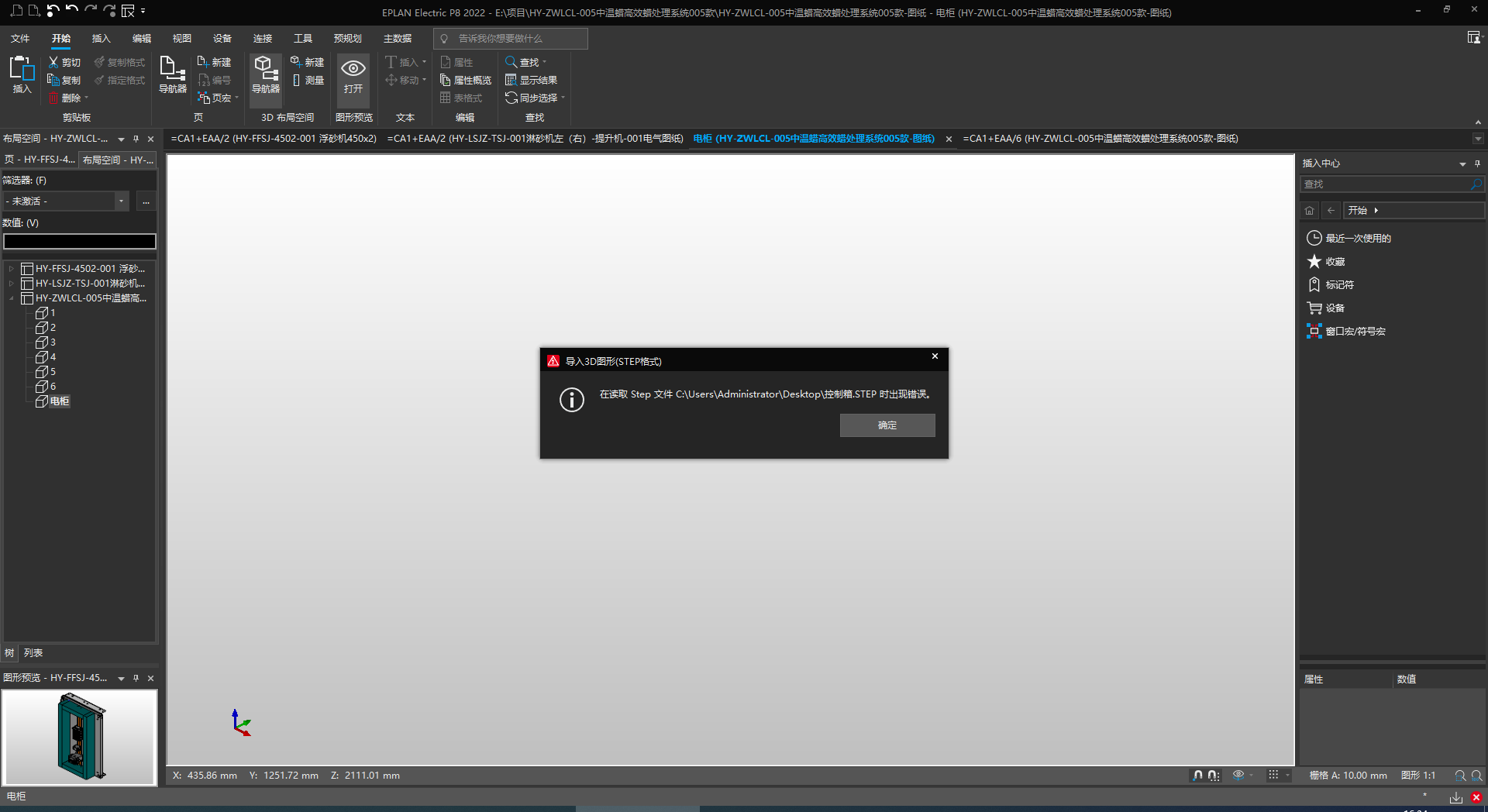The image size is (1488, 812).
Task: Open graphical preview with the eye icon
Action: click(x=353, y=74)
